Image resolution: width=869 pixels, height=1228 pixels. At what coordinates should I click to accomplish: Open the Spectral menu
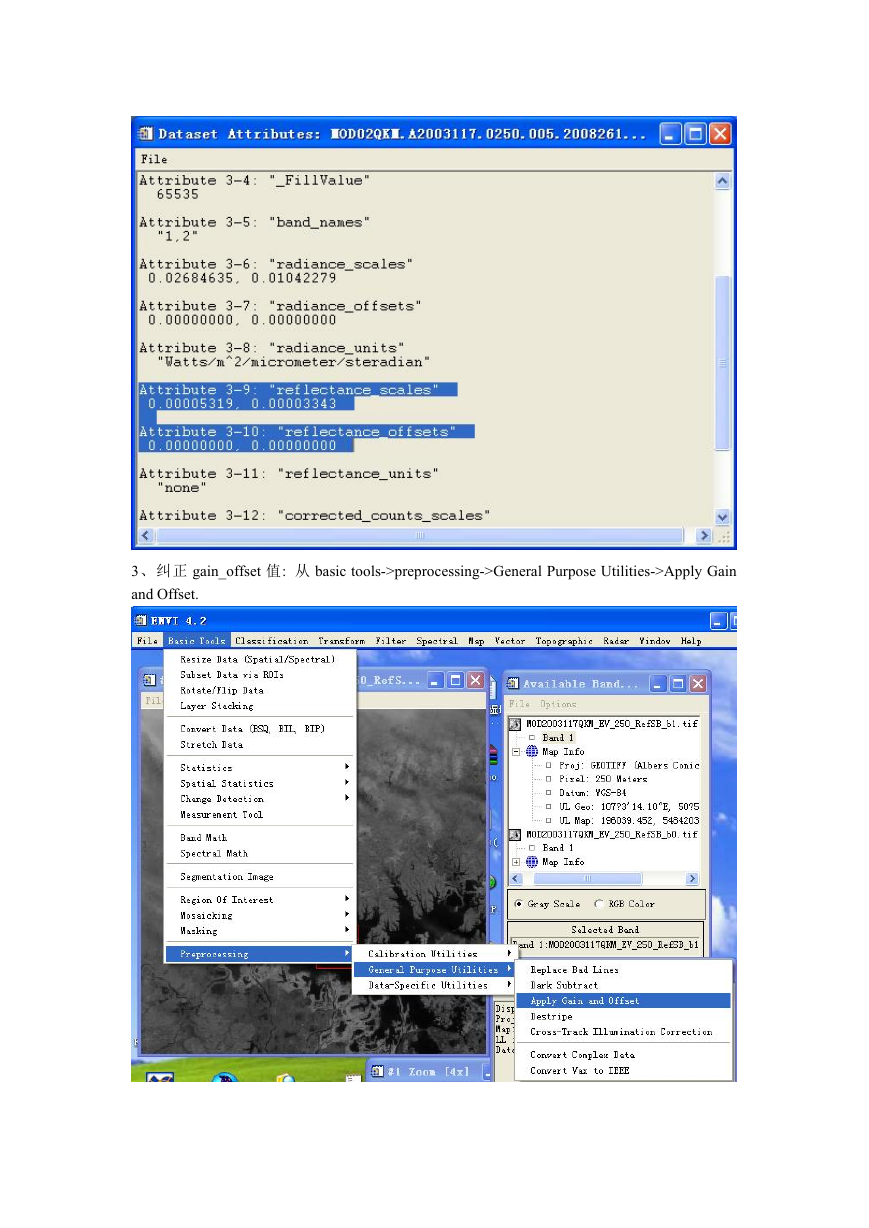[437, 641]
